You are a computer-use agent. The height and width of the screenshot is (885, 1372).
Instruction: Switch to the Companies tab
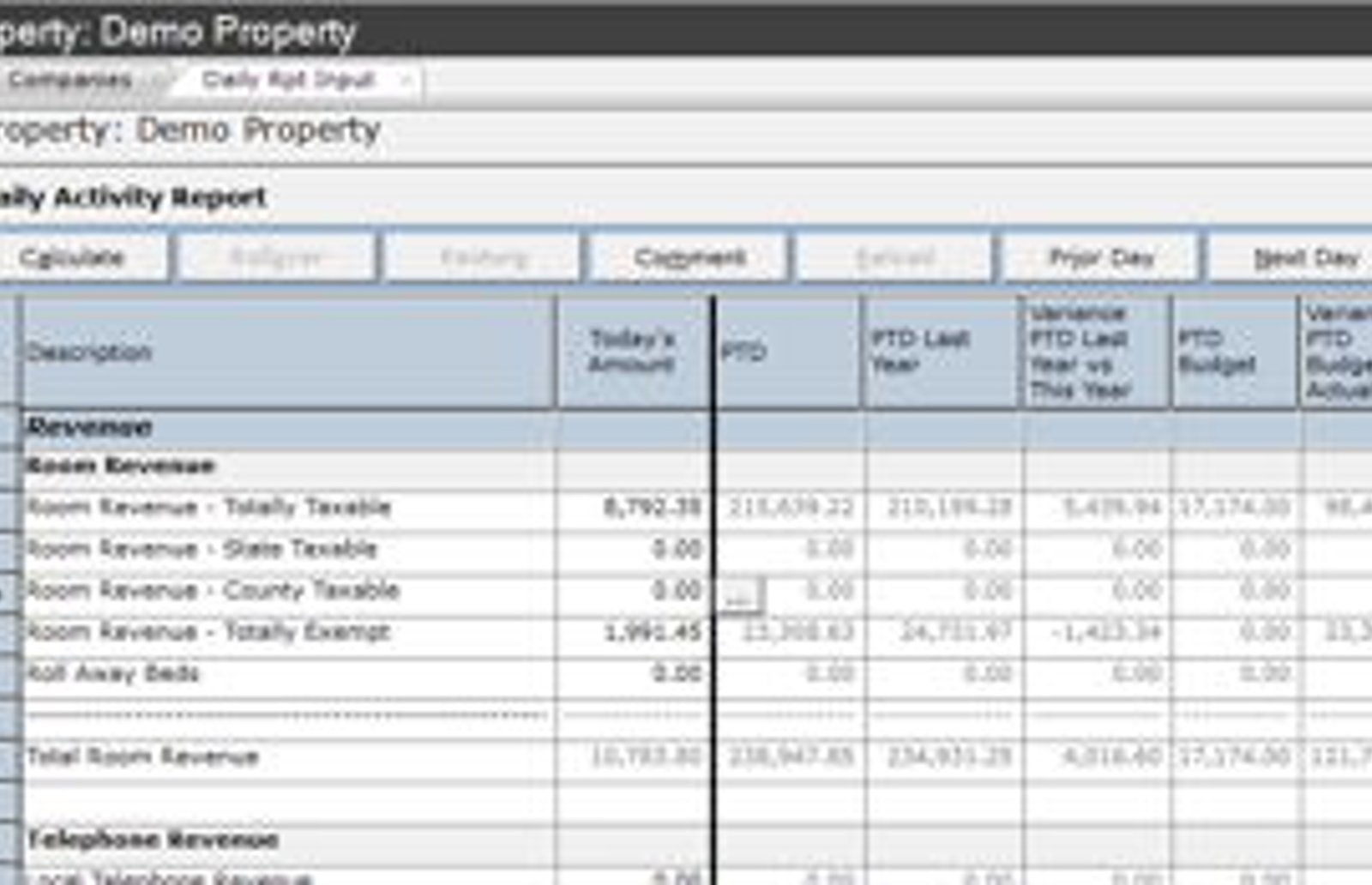69,81
